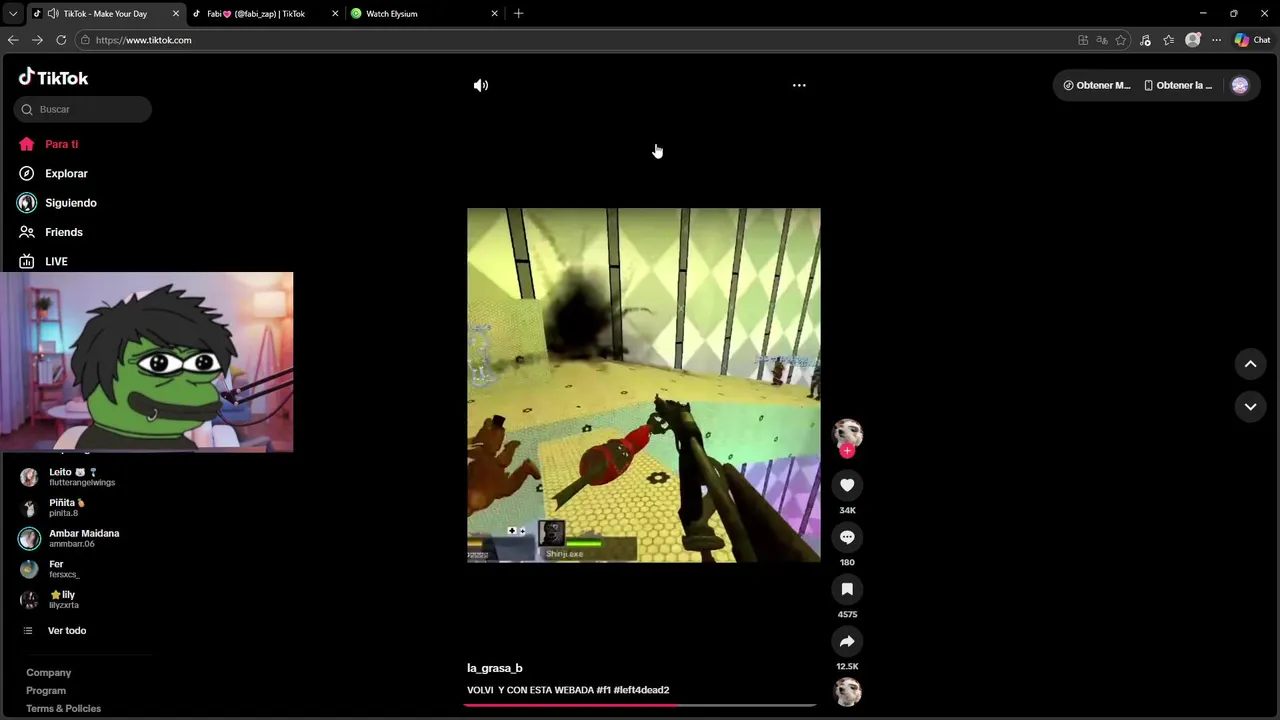The width and height of the screenshot is (1280, 720).
Task: Click the Obtener M... coins button
Action: click(1097, 85)
